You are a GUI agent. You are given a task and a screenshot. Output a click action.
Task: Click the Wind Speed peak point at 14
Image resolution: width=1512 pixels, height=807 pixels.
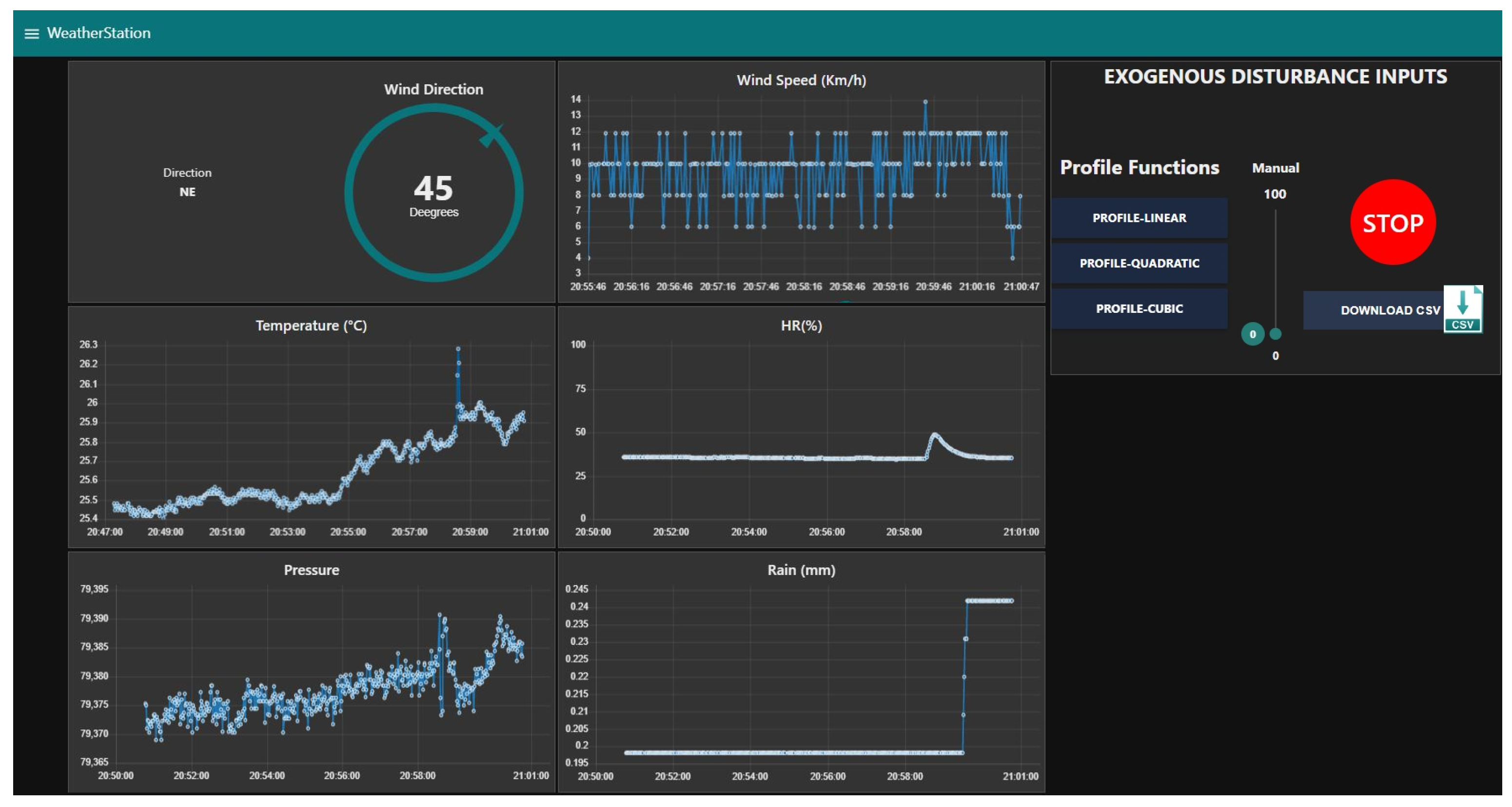coord(925,102)
